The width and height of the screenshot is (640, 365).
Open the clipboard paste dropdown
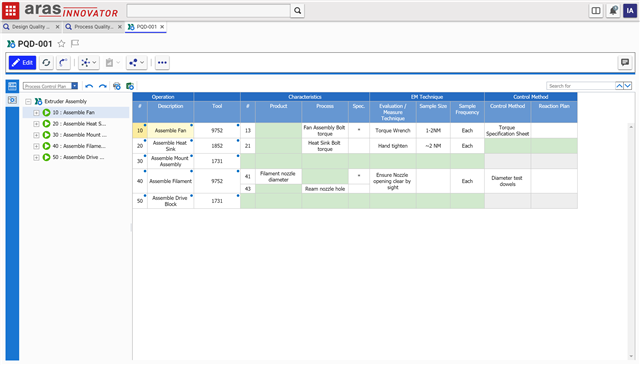coord(112,62)
